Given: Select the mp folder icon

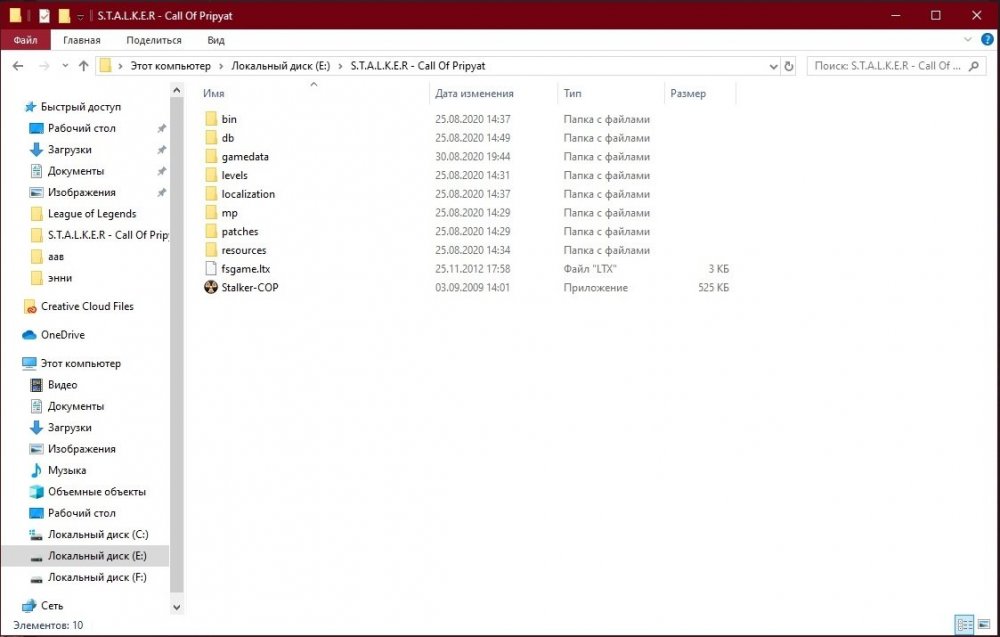Looking at the screenshot, I should click(x=211, y=212).
